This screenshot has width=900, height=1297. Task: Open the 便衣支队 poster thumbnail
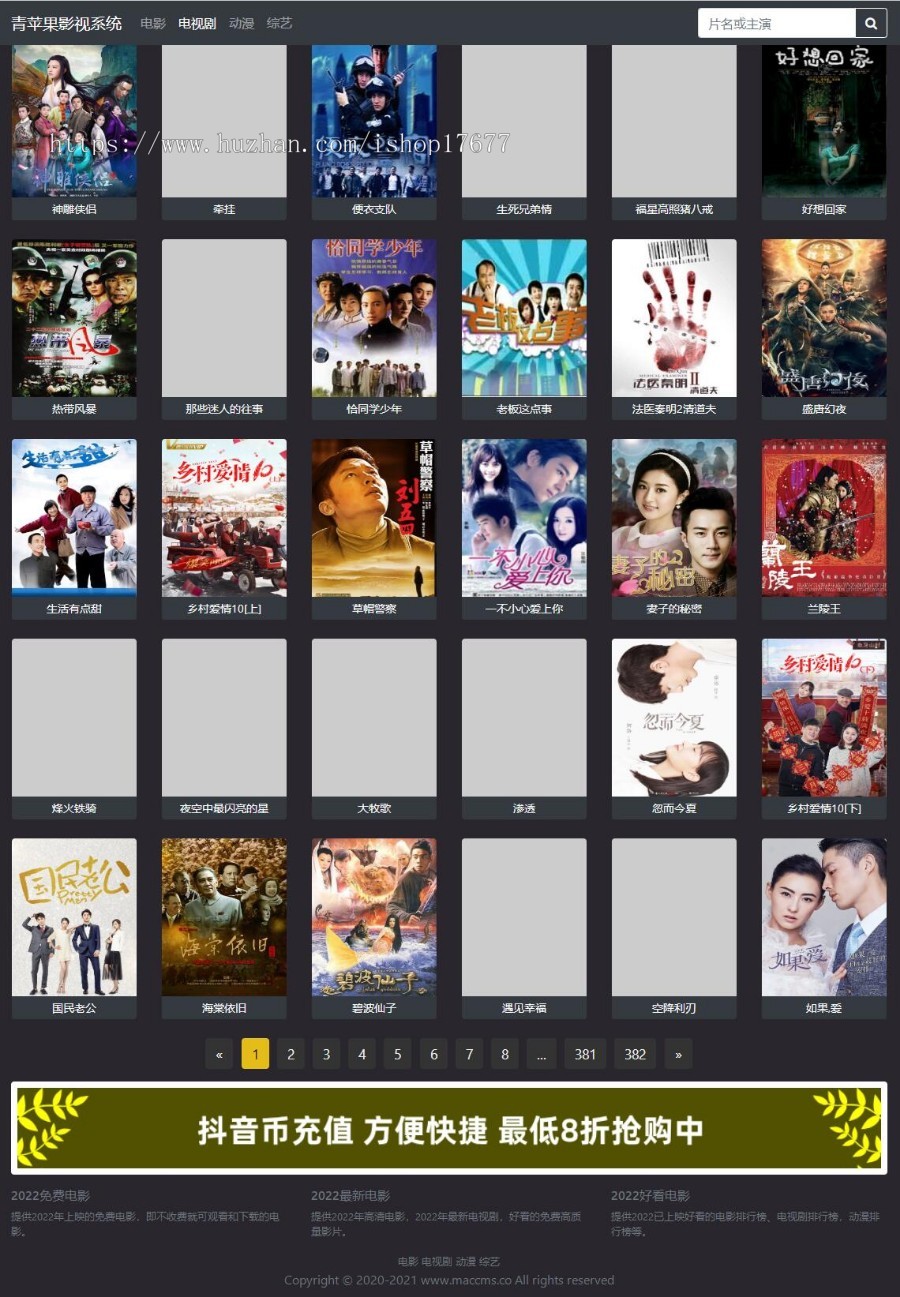tap(374, 121)
